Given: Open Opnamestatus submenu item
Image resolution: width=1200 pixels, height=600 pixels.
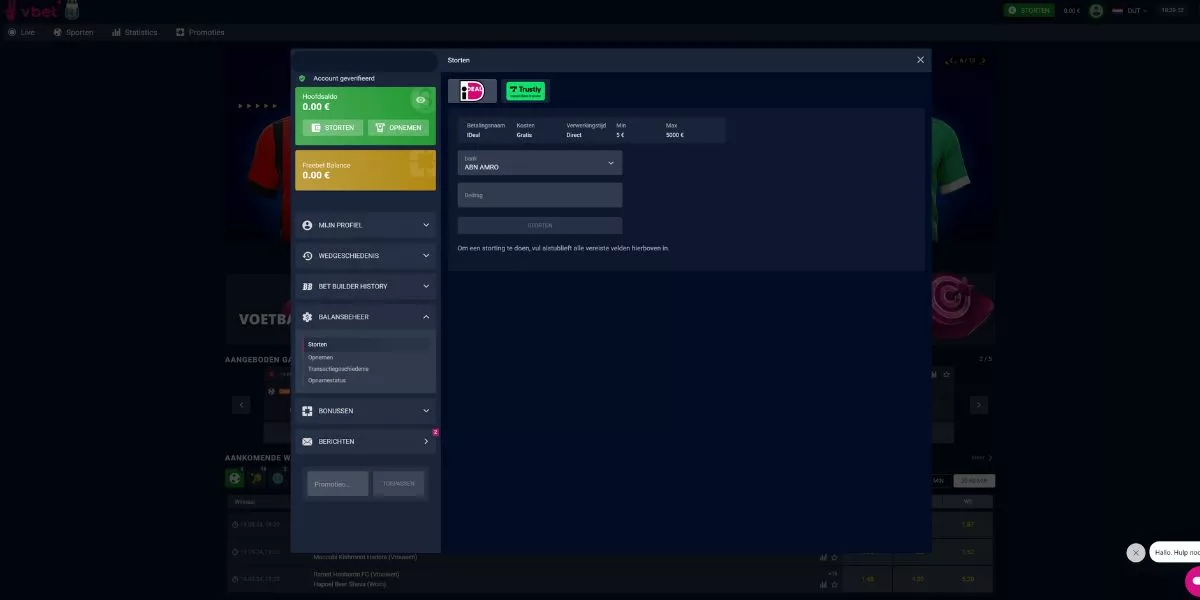Looking at the screenshot, I should pos(326,381).
